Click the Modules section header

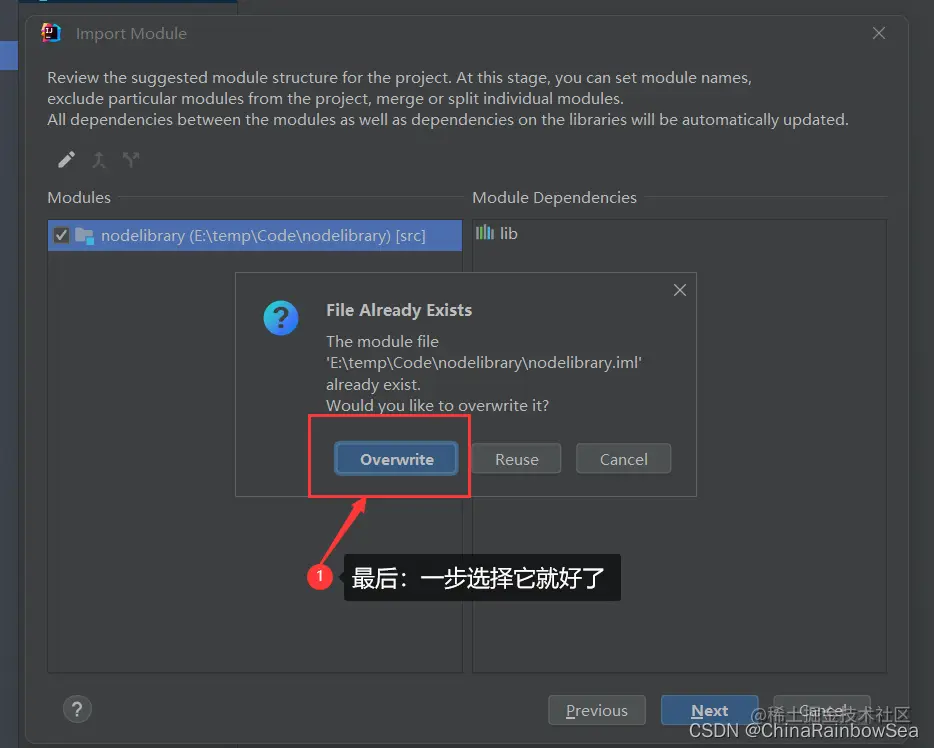78,197
